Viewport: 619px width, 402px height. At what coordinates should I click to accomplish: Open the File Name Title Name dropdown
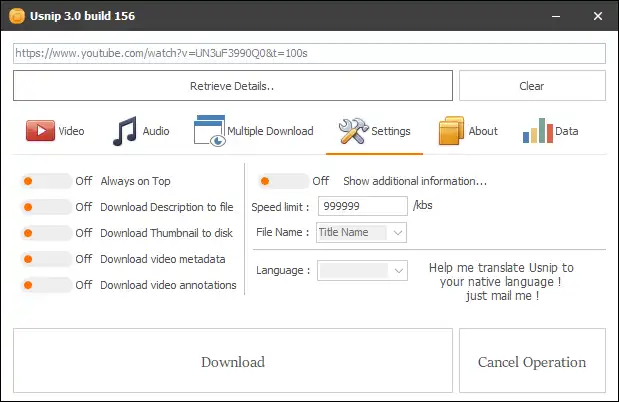(361, 232)
